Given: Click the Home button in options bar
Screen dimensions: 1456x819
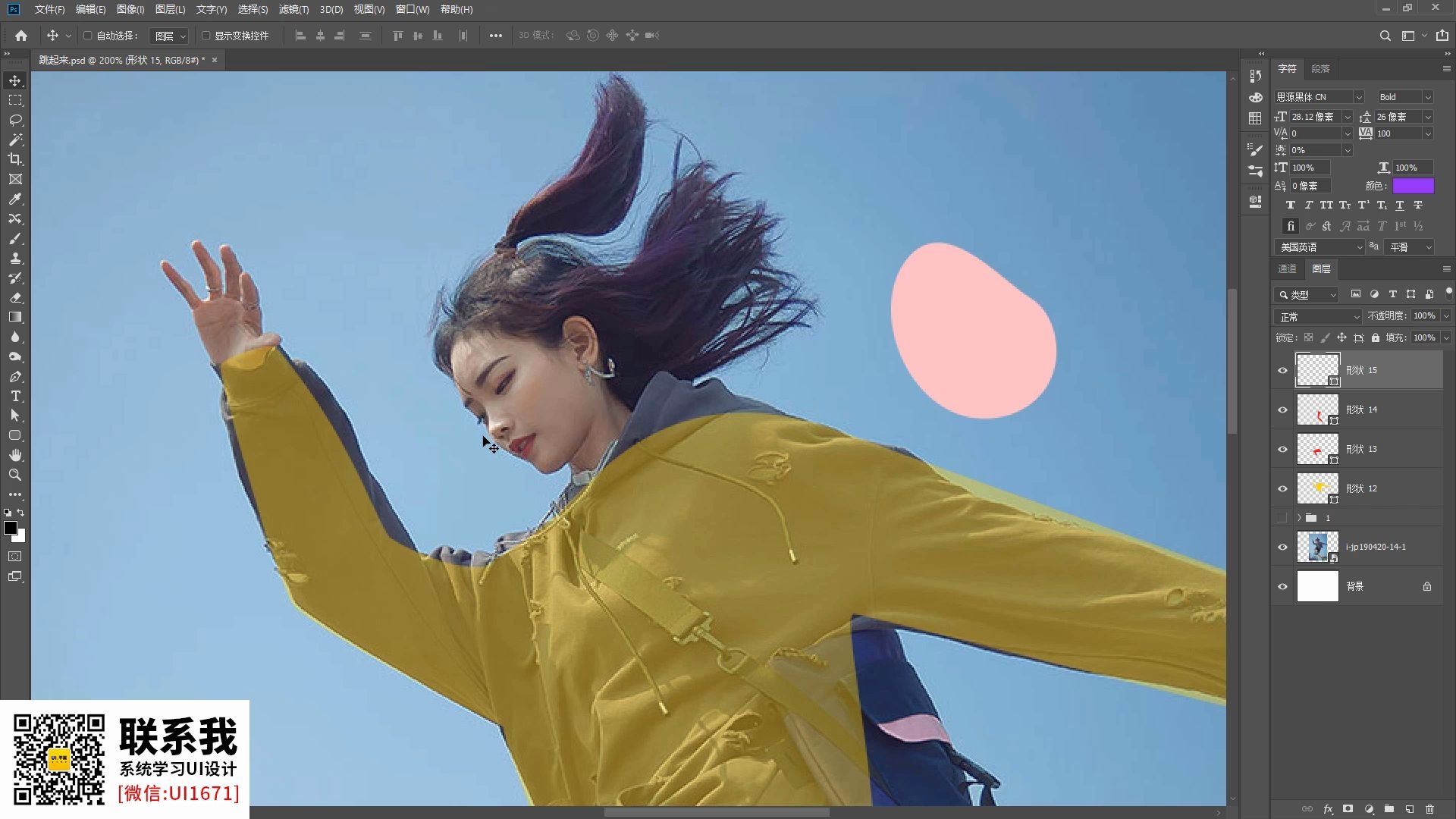Looking at the screenshot, I should pyautogui.click(x=21, y=36).
